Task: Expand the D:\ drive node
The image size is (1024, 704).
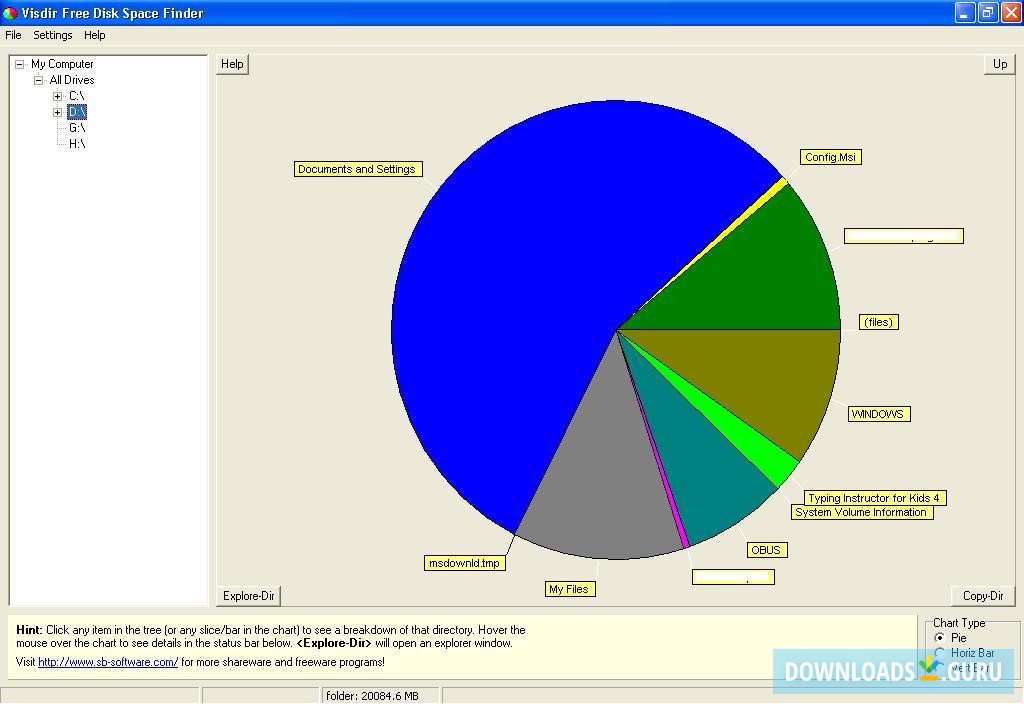Action: click(57, 112)
